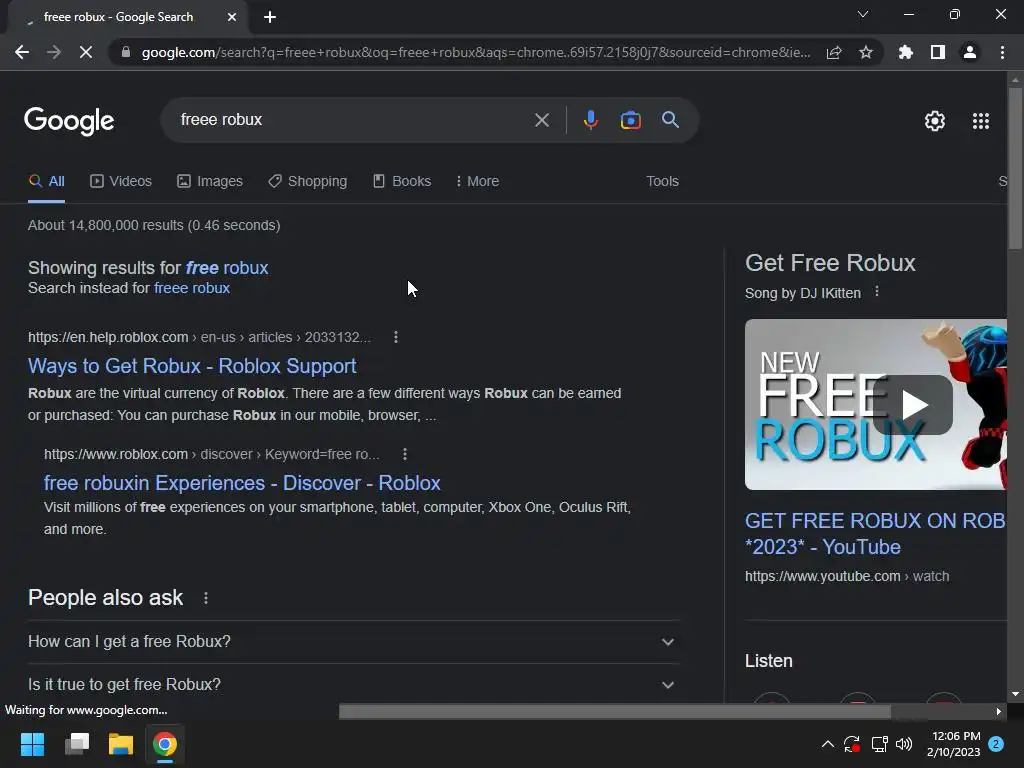Share this page from the address bar
This screenshot has height=768, width=1024.
click(834, 52)
